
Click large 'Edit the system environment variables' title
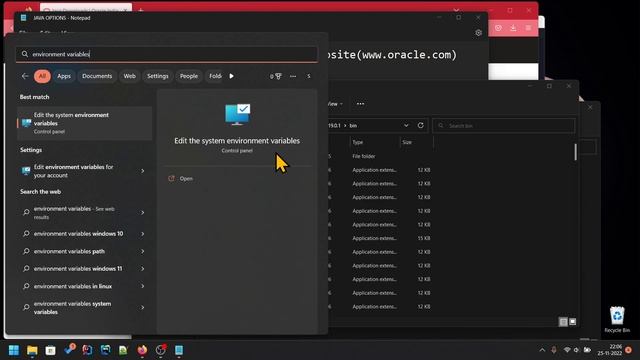pos(237,141)
